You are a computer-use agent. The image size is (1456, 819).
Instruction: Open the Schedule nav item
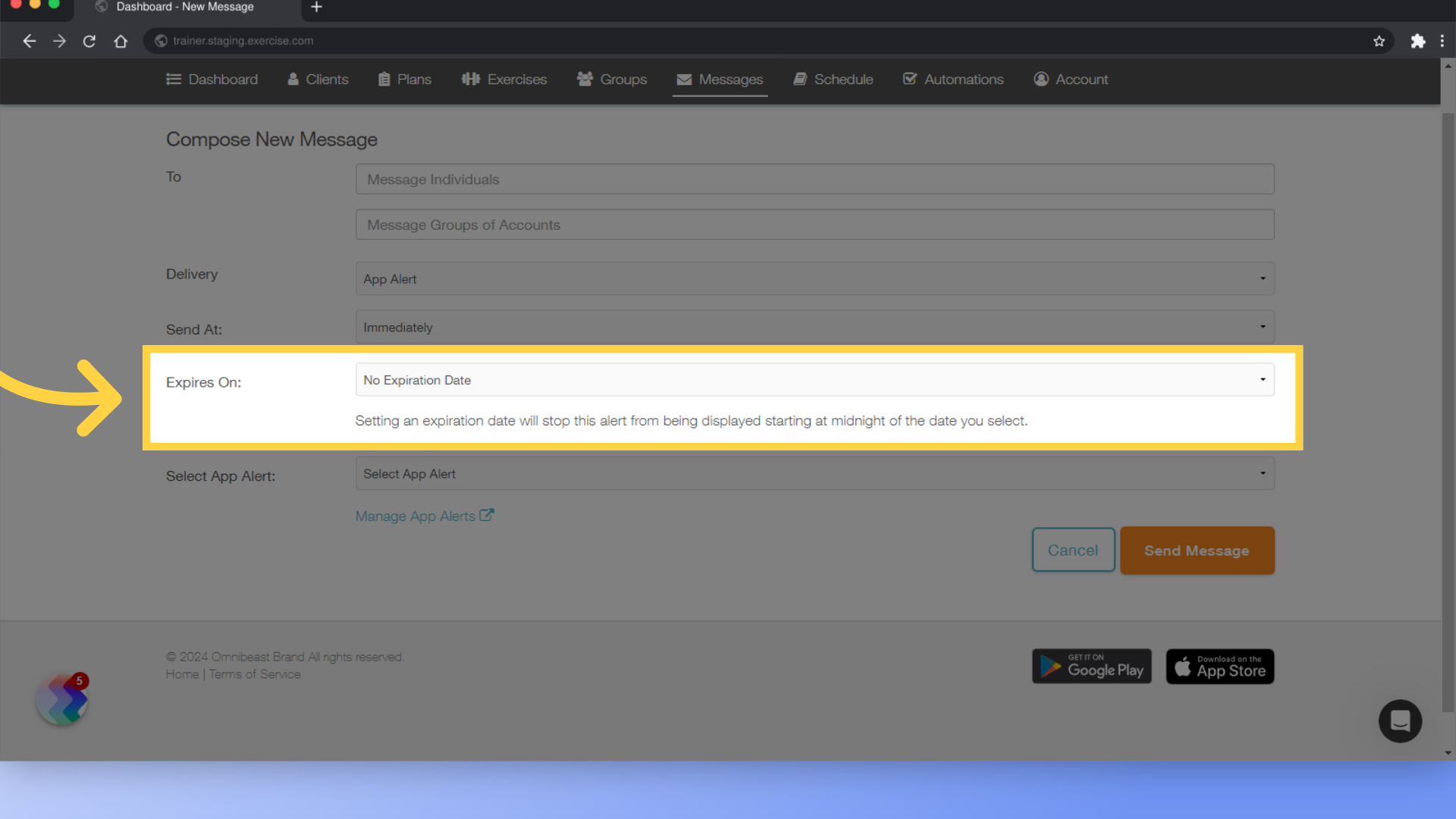pos(833,79)
